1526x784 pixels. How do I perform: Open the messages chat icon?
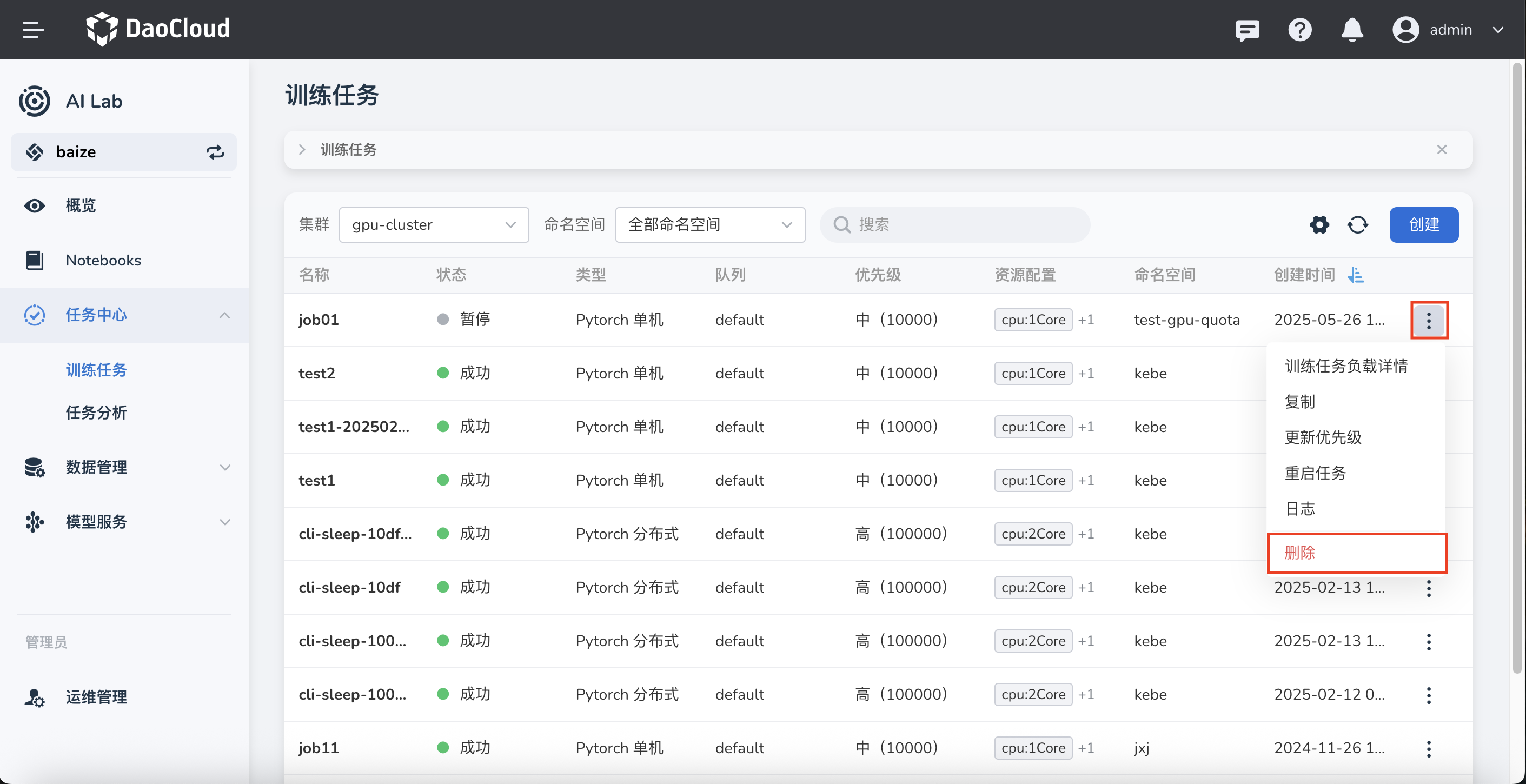click(1247, 30)
